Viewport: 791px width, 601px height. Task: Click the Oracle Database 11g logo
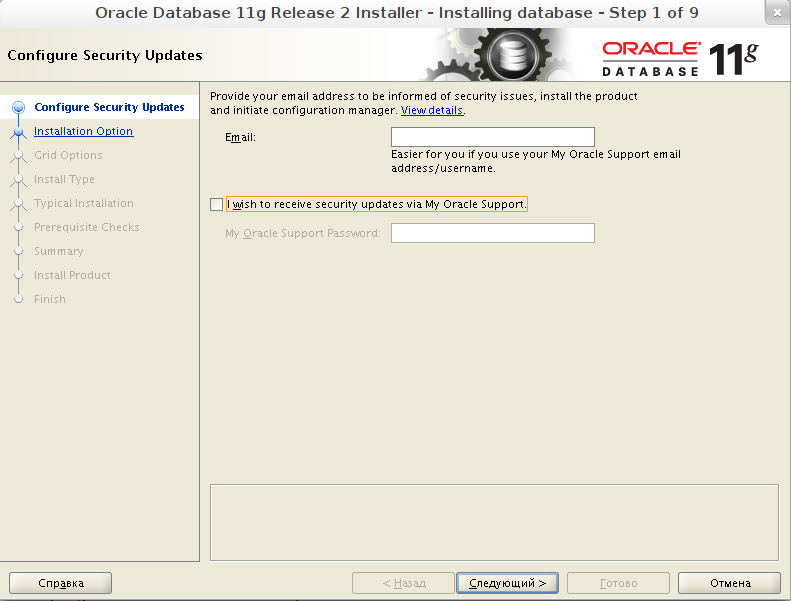[680, 59]
